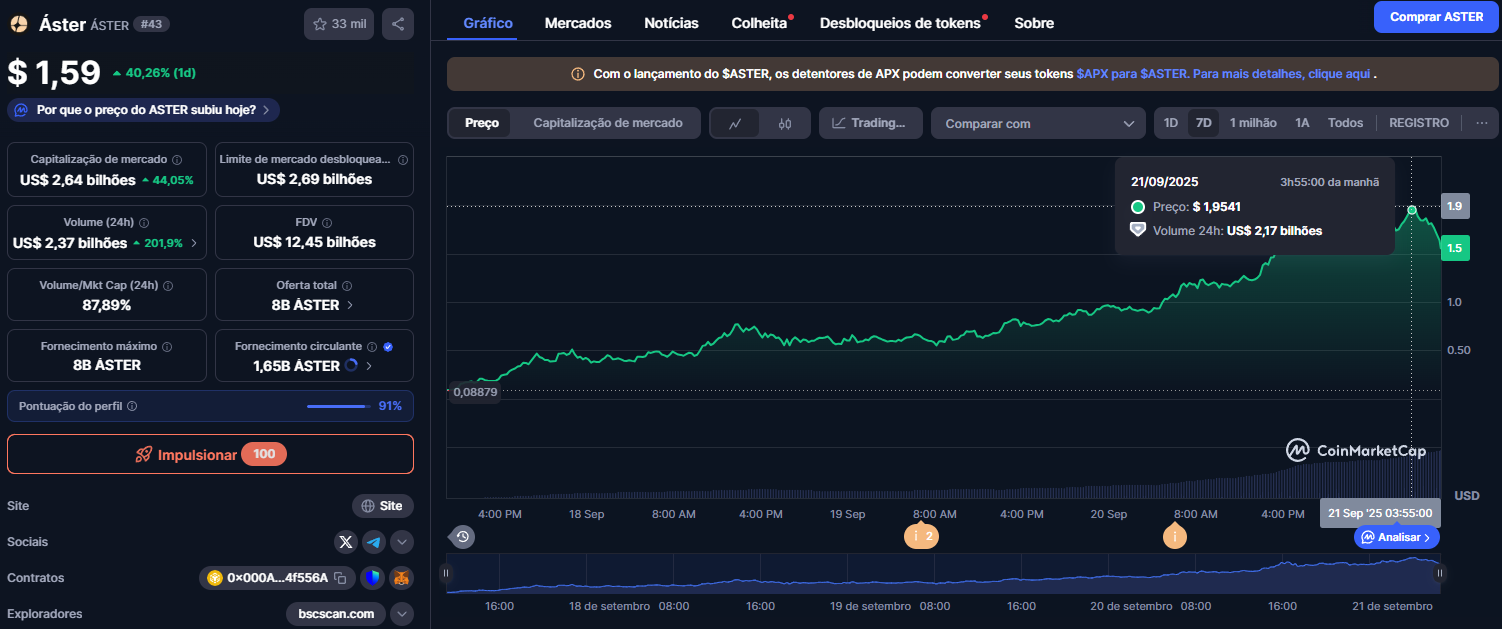This screenshot has width=1502, height=629.
Task: Click the CoinMarketCap logo on chart
Action: pyautogui.click(x=1356, y=451)
